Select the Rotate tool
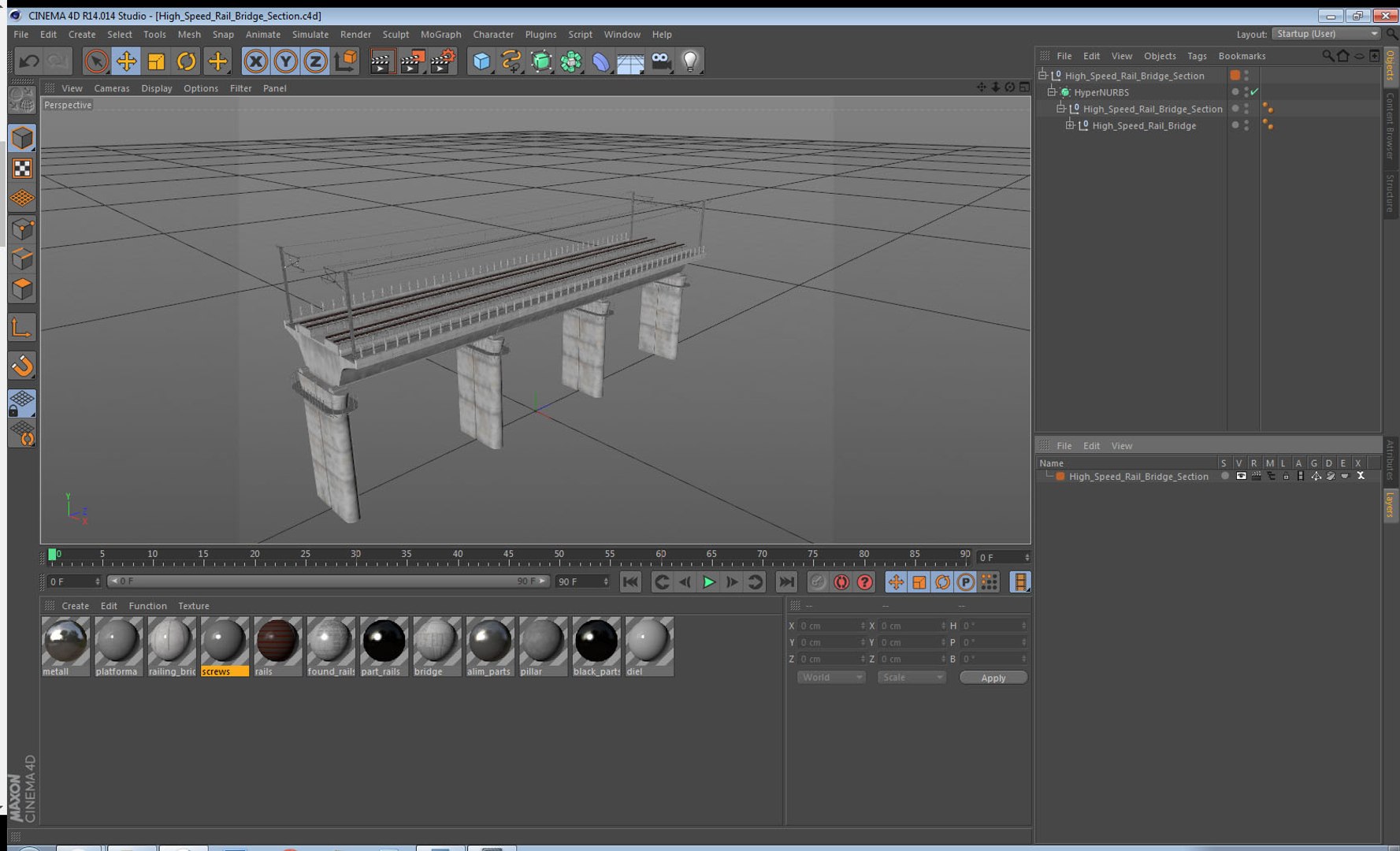This screenshot has height=851, width=1400. coord(186,61)
